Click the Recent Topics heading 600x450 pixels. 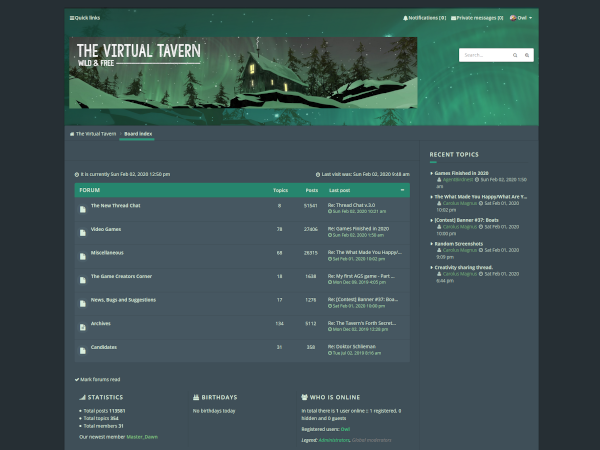pos(454,155)
